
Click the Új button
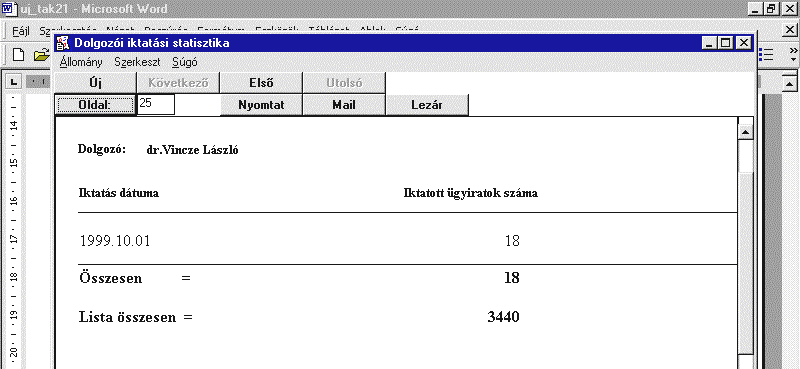(95, 83)
